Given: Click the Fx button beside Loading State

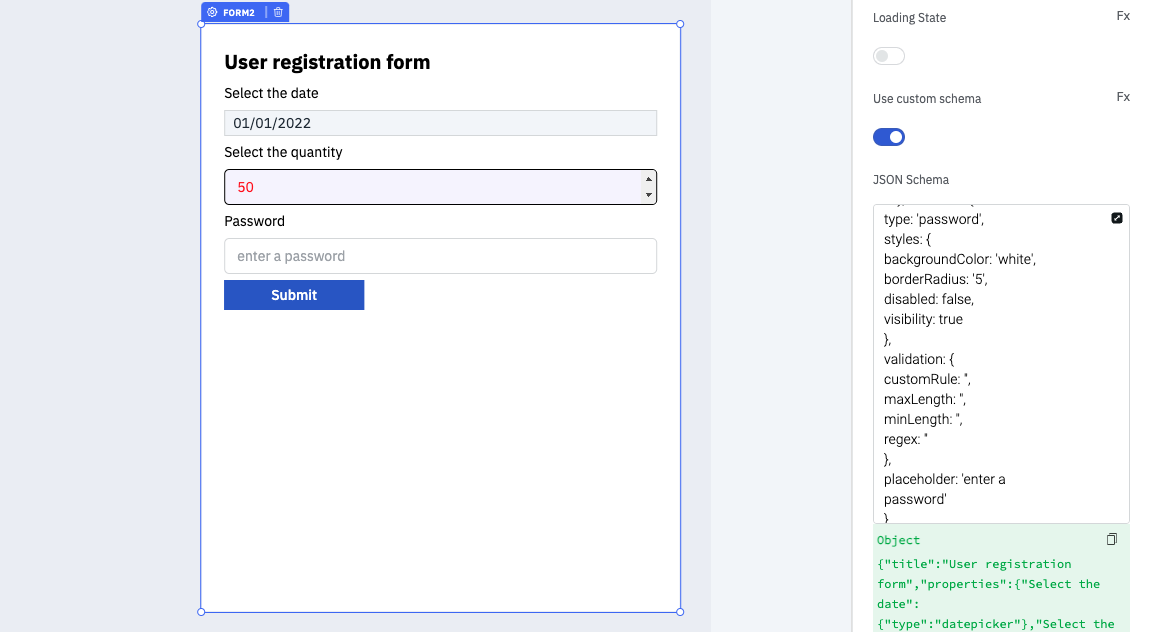Looking at the screenshot, I should click(x=1123, y=16).
